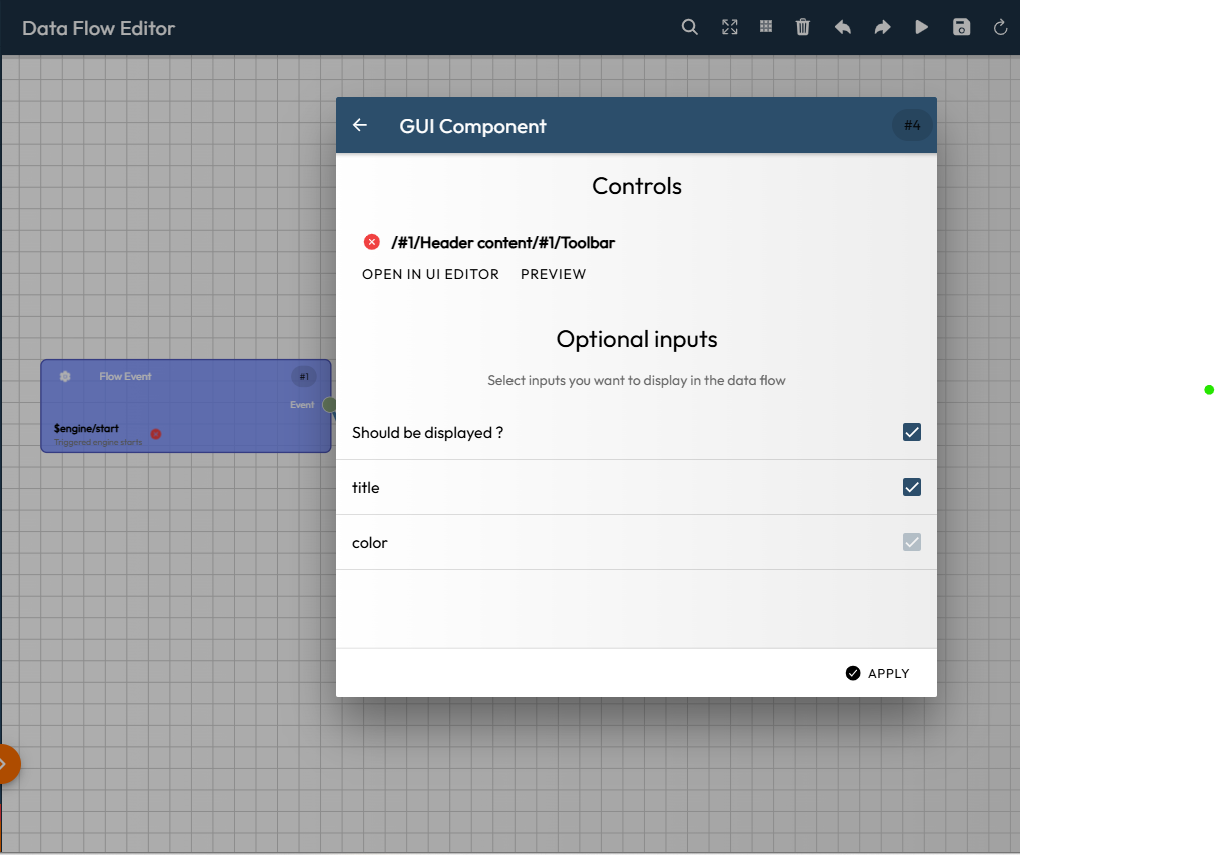The height and width of the screenshot is (855, 1215).
Task: Uncheck the 'Should be displayed ?' checkbox
Action: tap(911, 432)
